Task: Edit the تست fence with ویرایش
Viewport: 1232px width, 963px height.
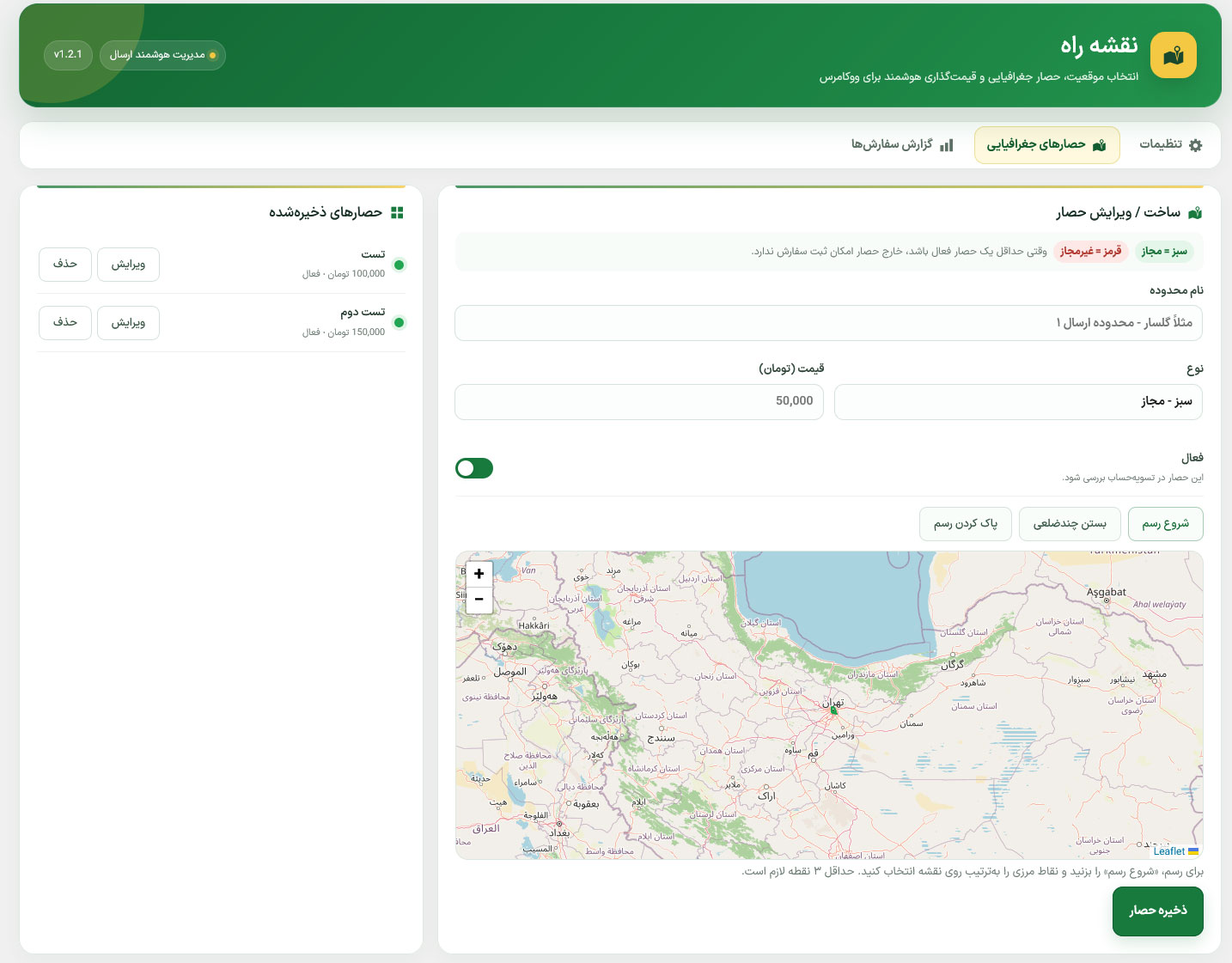Action: pos(128,265)
